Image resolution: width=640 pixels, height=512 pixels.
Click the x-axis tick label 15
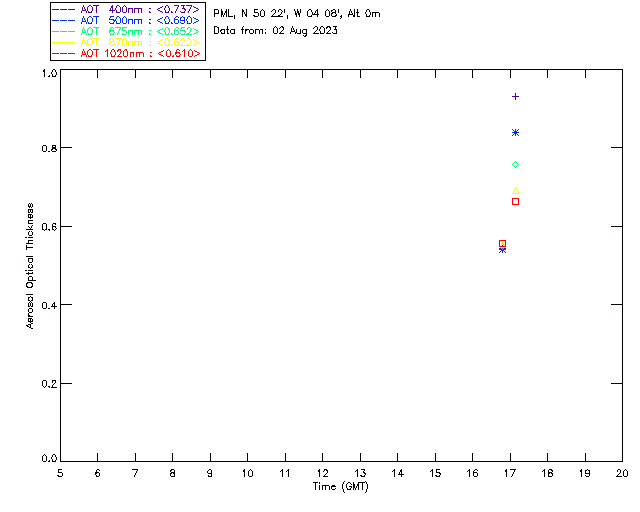(435, 473)
